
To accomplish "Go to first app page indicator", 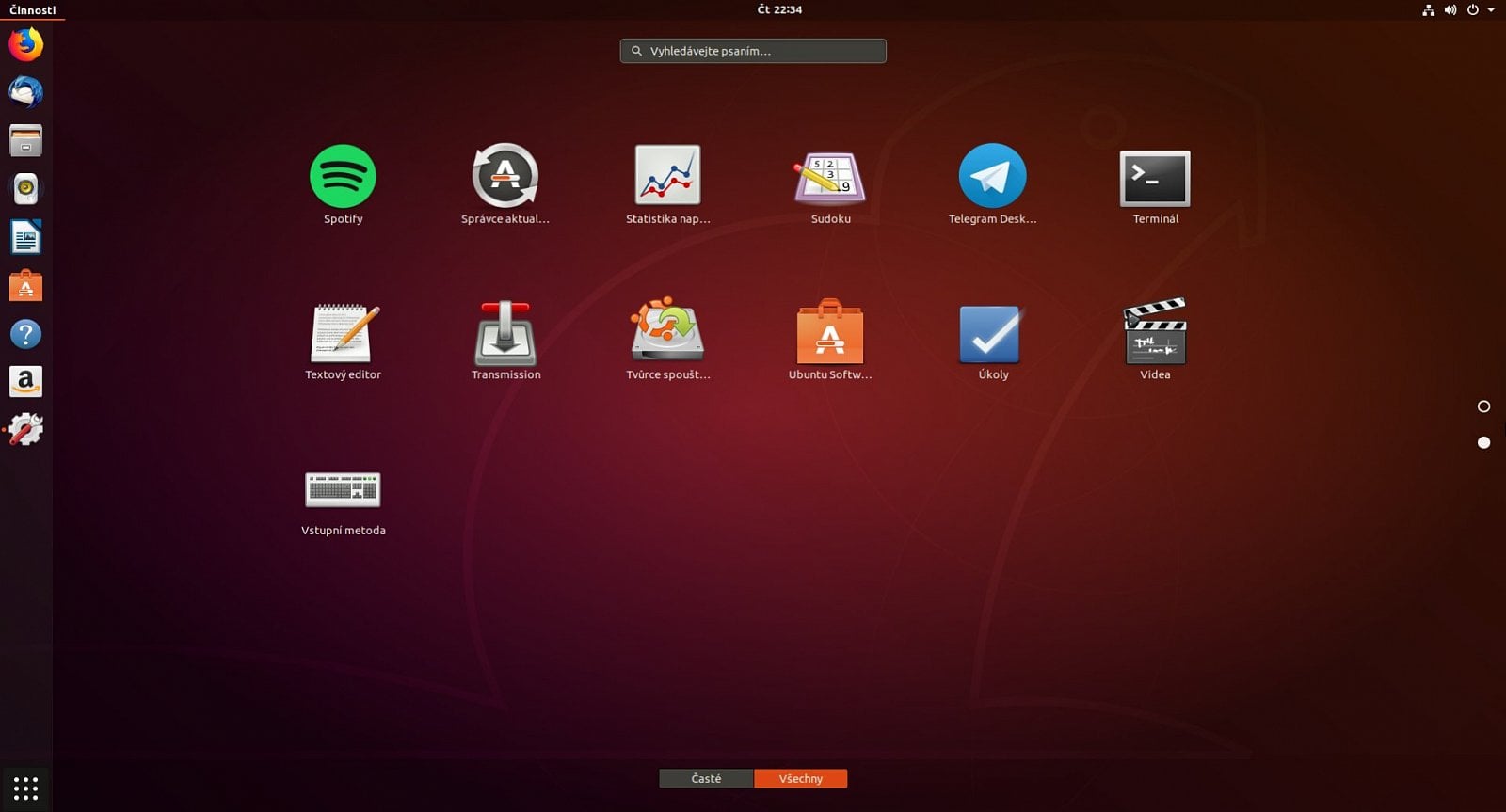I will pos(1484,406).
